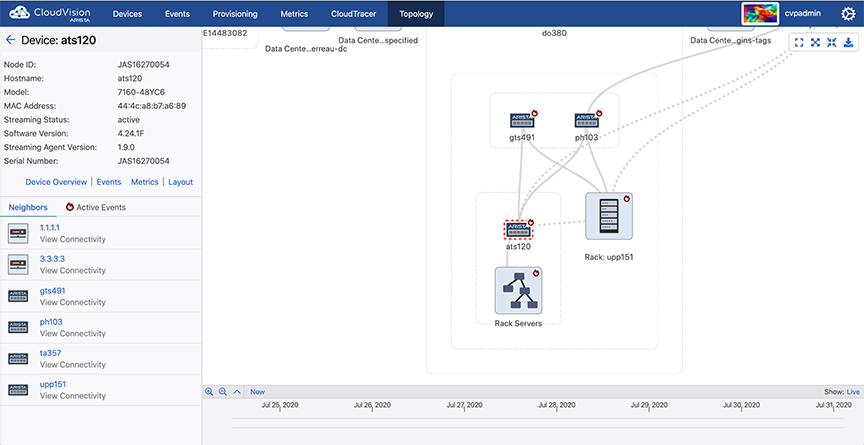864x445 pixels.
Task: Click the event flame badge on Rack Servers
Action: click(536, 274)
